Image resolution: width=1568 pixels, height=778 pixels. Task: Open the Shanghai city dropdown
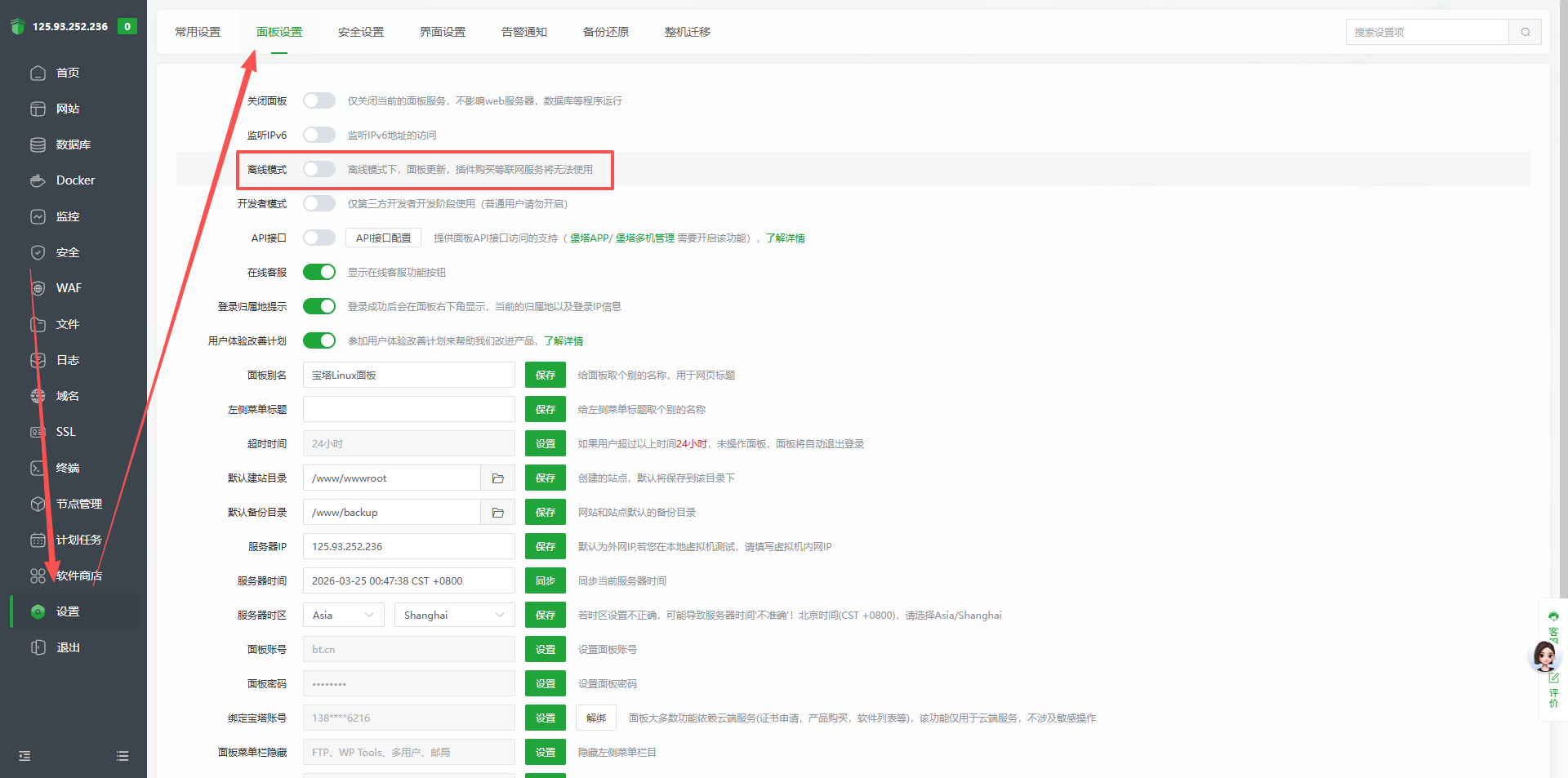[x=453, y=616]
